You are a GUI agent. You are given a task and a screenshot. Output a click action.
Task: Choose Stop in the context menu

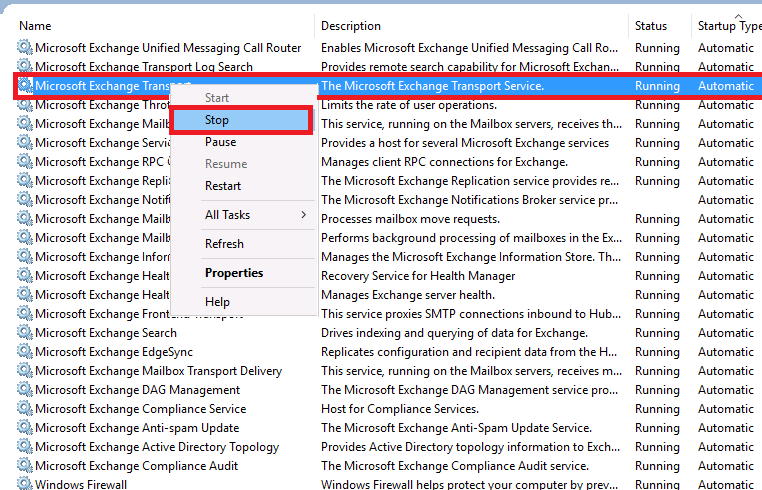pos(241,120)
